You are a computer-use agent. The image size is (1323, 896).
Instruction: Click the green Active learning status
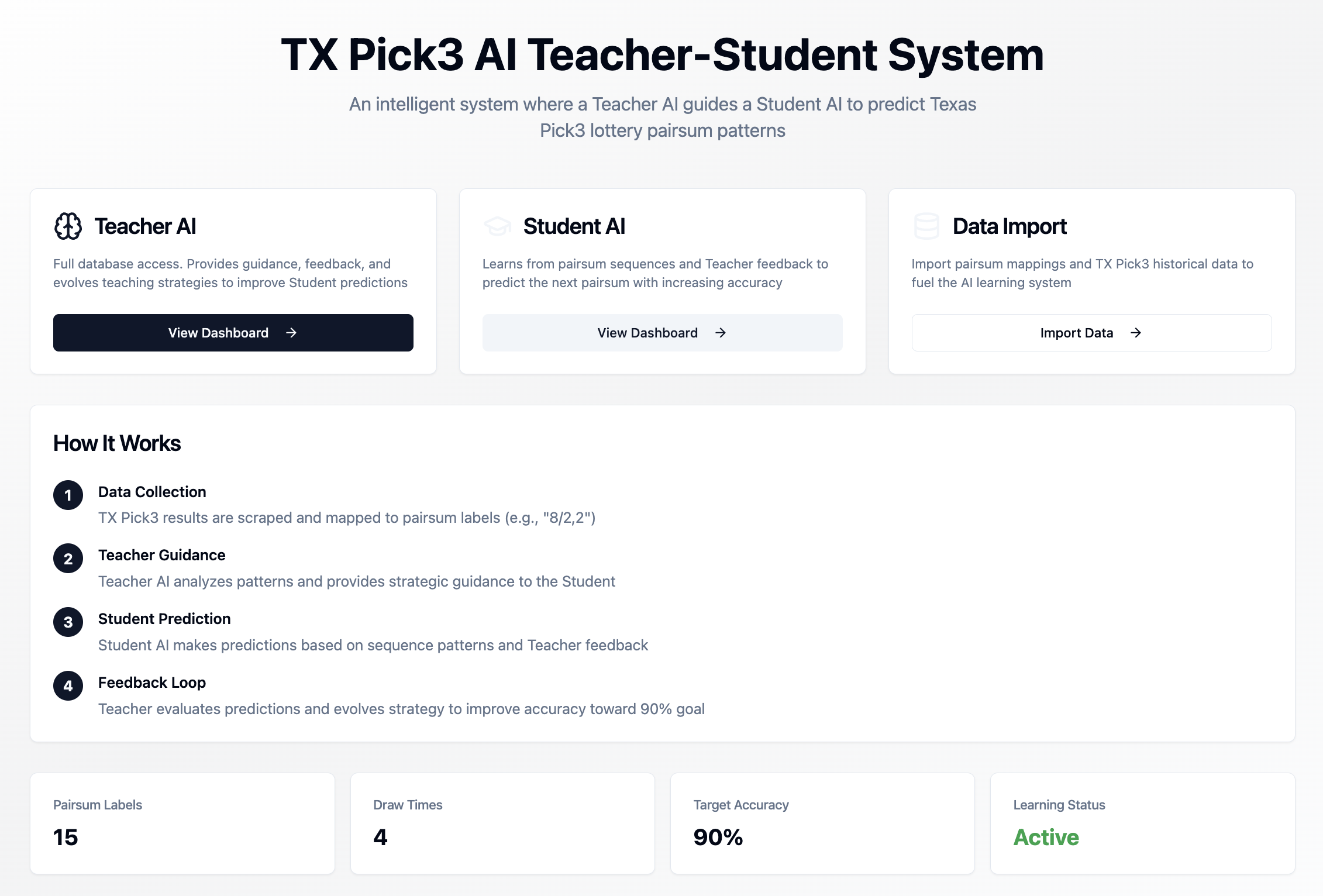tap(1046, 838)
